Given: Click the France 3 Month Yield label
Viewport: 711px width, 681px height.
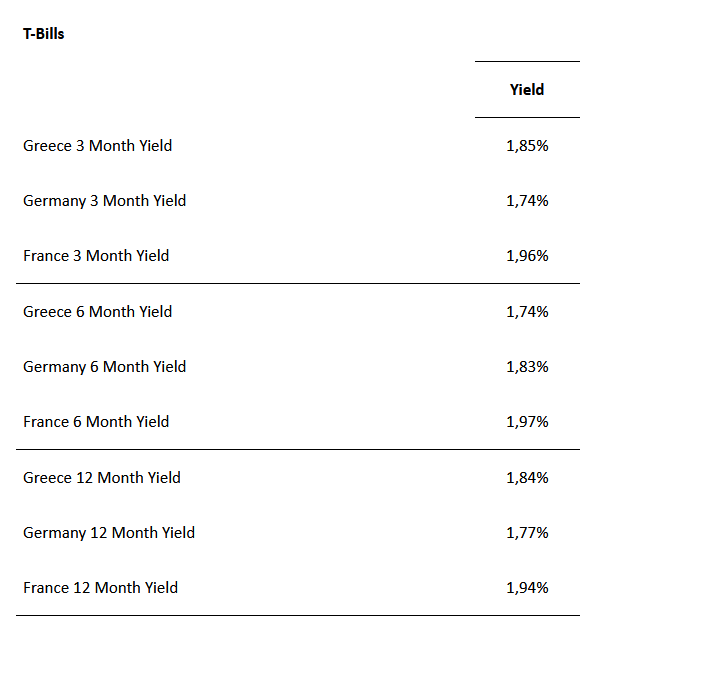Looking at the screenshot, I should tap(96, 256).
